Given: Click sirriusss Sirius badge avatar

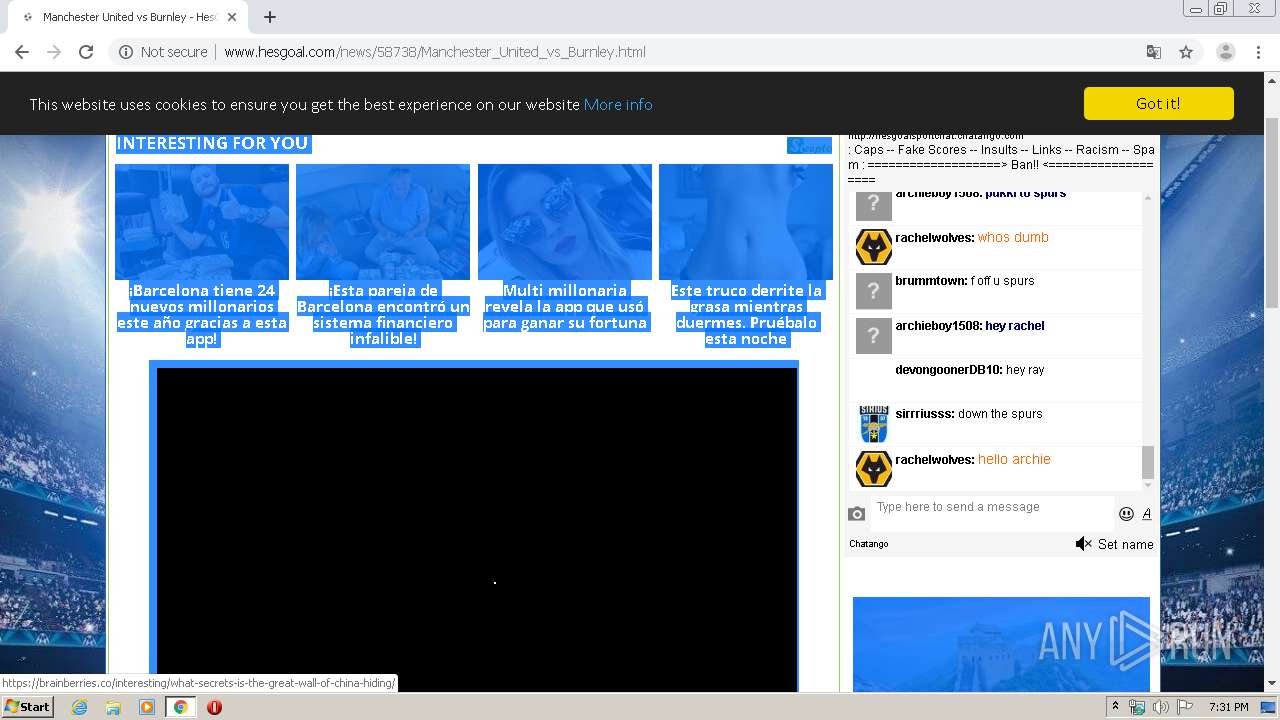Looking at the screenshot, I should point(874,424).
